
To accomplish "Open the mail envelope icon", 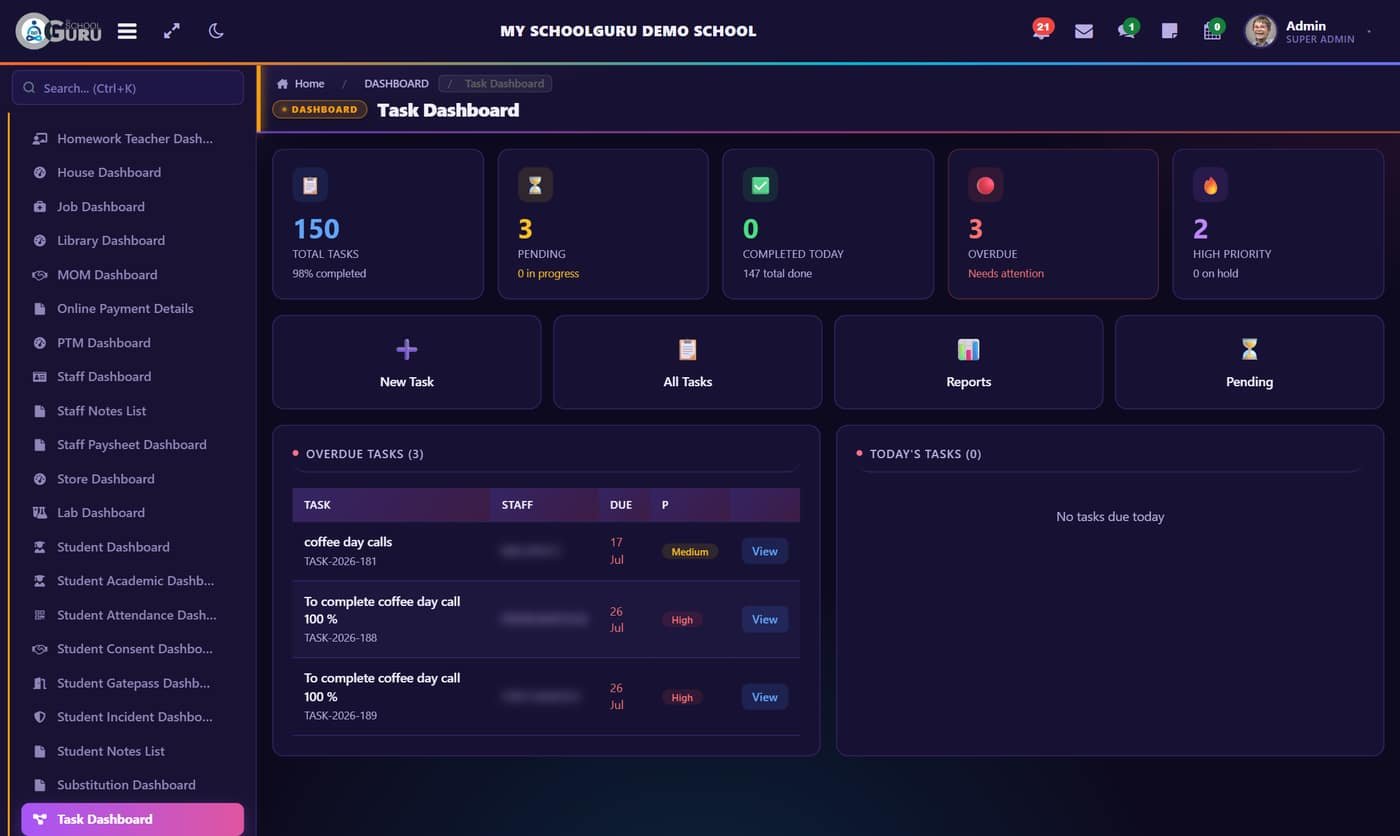I will click(x=1084, y=31).
